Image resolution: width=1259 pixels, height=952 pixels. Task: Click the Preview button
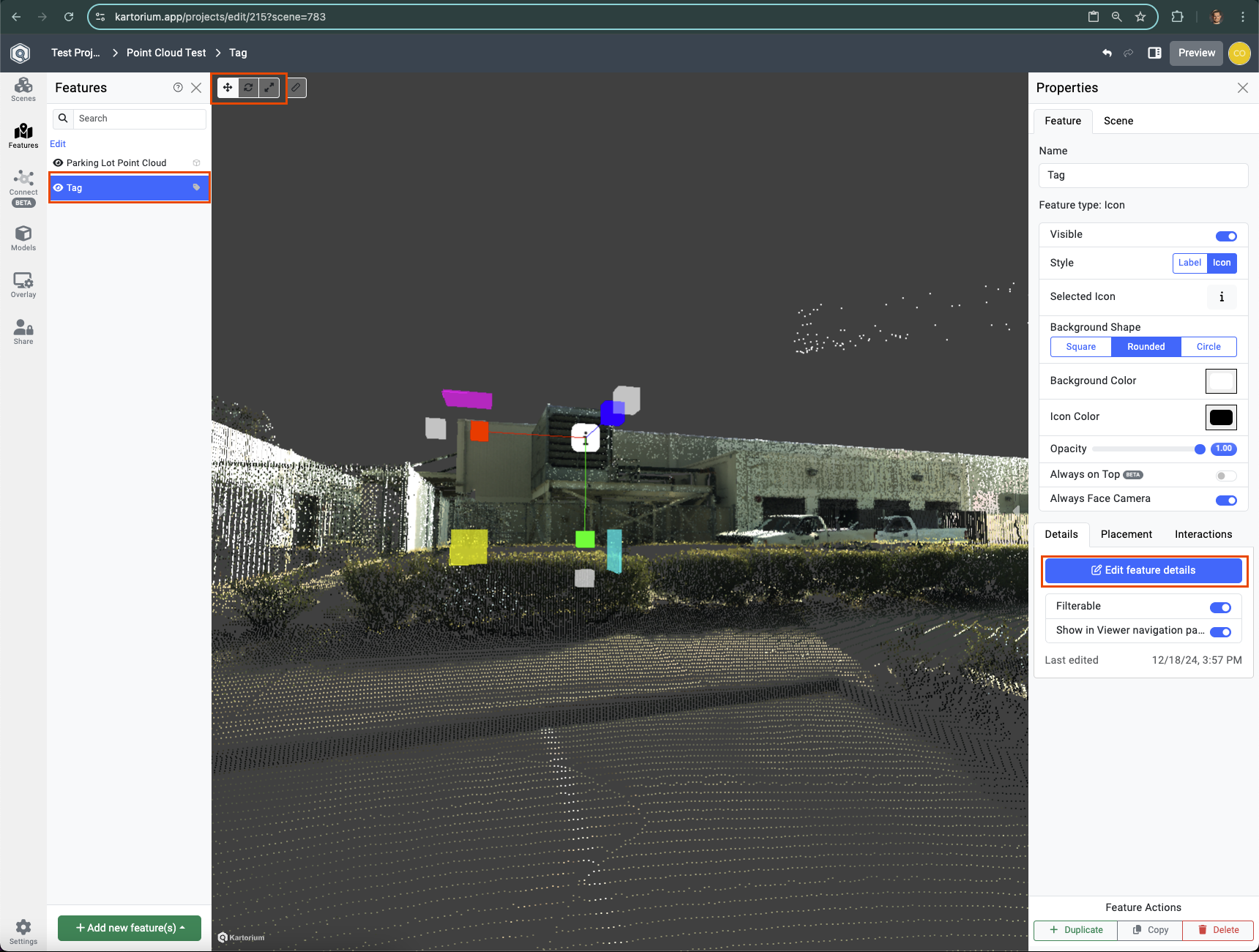tap(1196, 53)
